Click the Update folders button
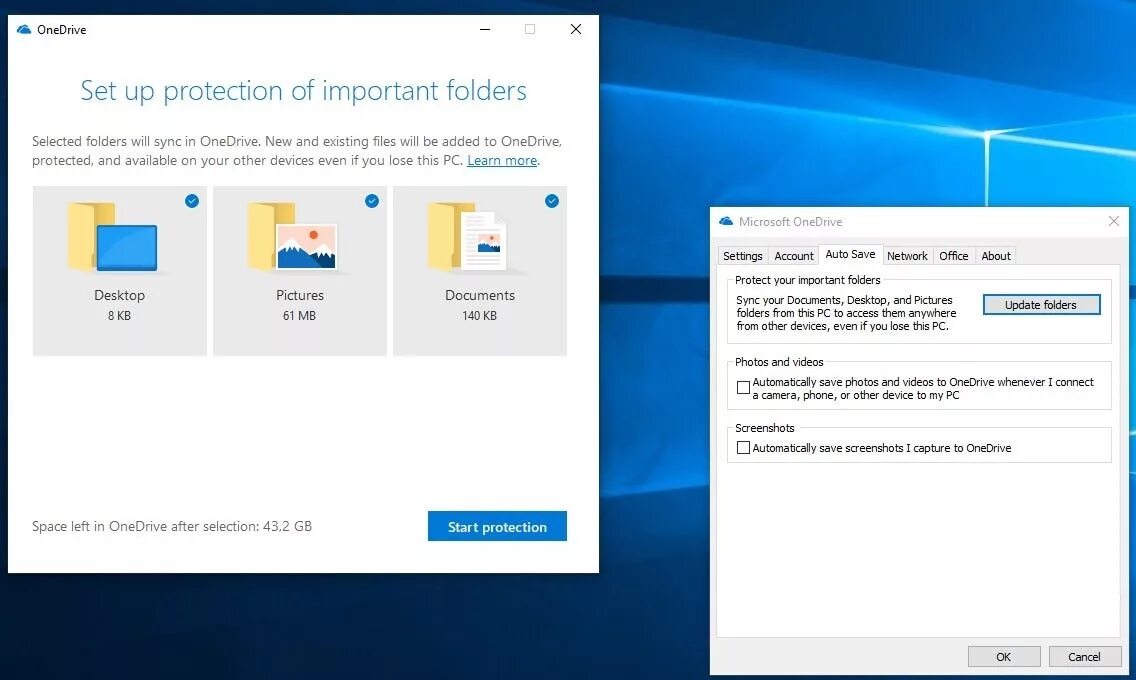The width and height of the screenshot is (1136, 680). point(1041,305)
